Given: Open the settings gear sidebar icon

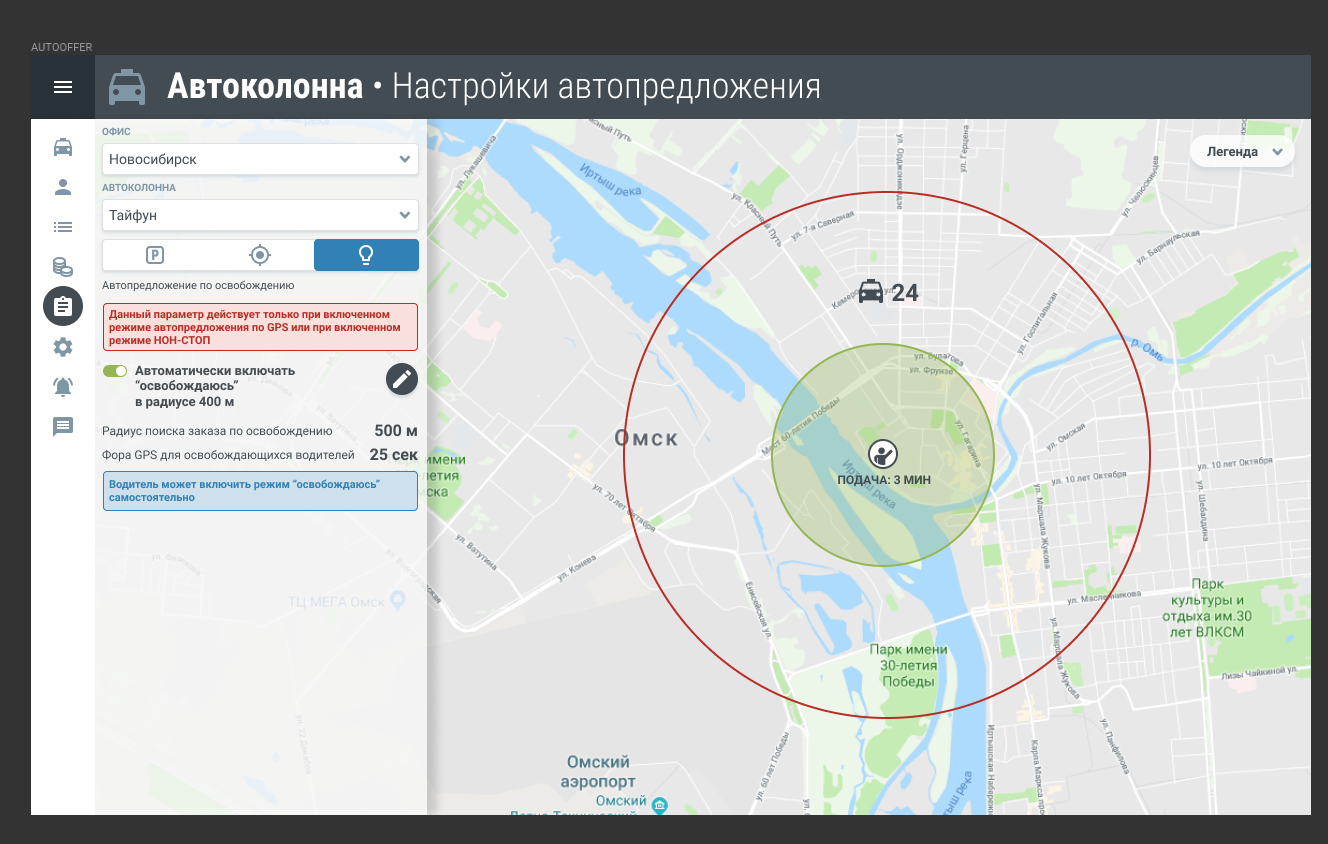Looking at the screenshot, I should click(x=63, y=347).
